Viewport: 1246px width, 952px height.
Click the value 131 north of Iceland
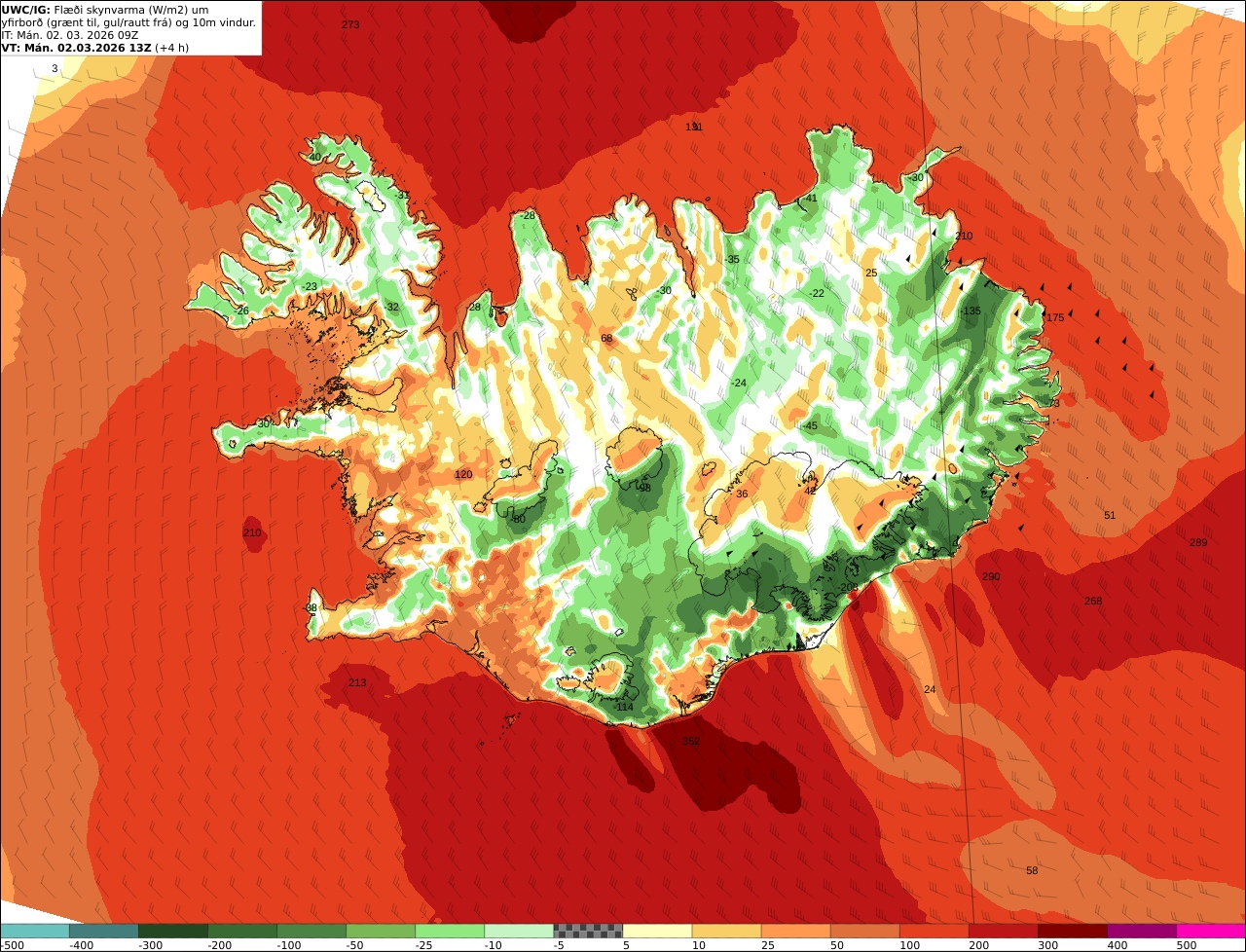pyautogui.click(x=694, y=128)
